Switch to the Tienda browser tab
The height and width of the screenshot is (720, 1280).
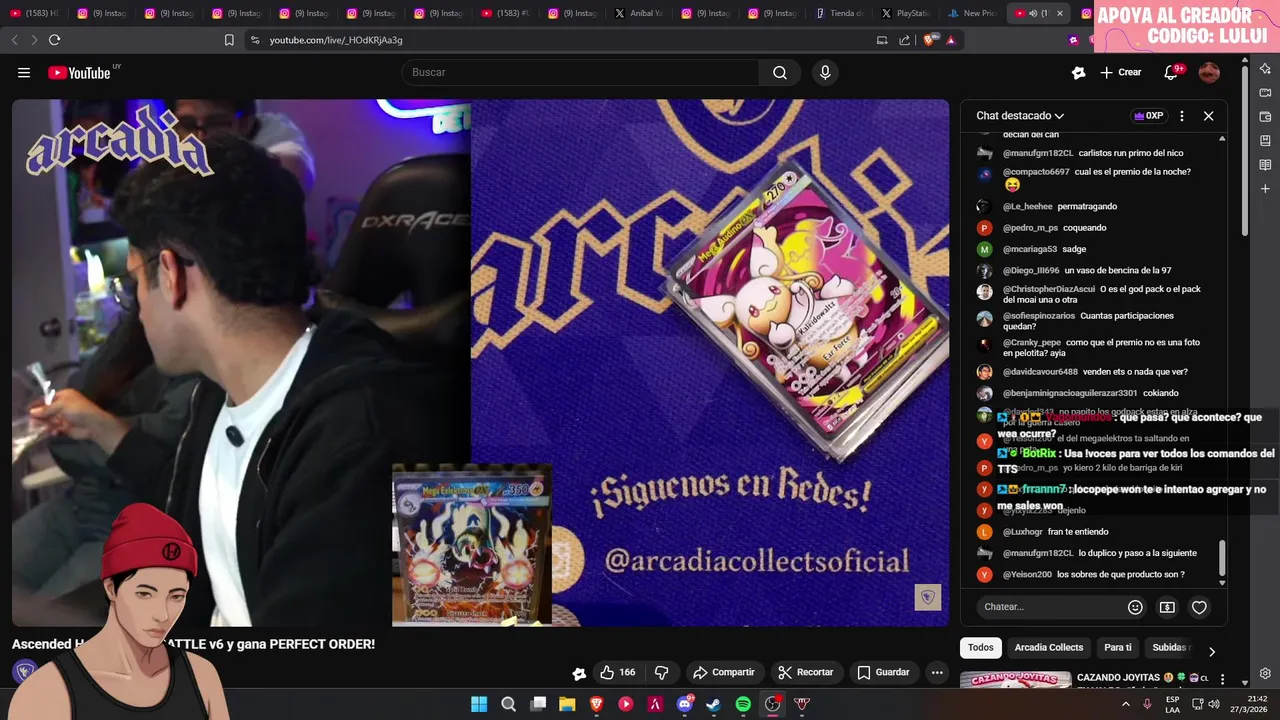tap(839, 13)
